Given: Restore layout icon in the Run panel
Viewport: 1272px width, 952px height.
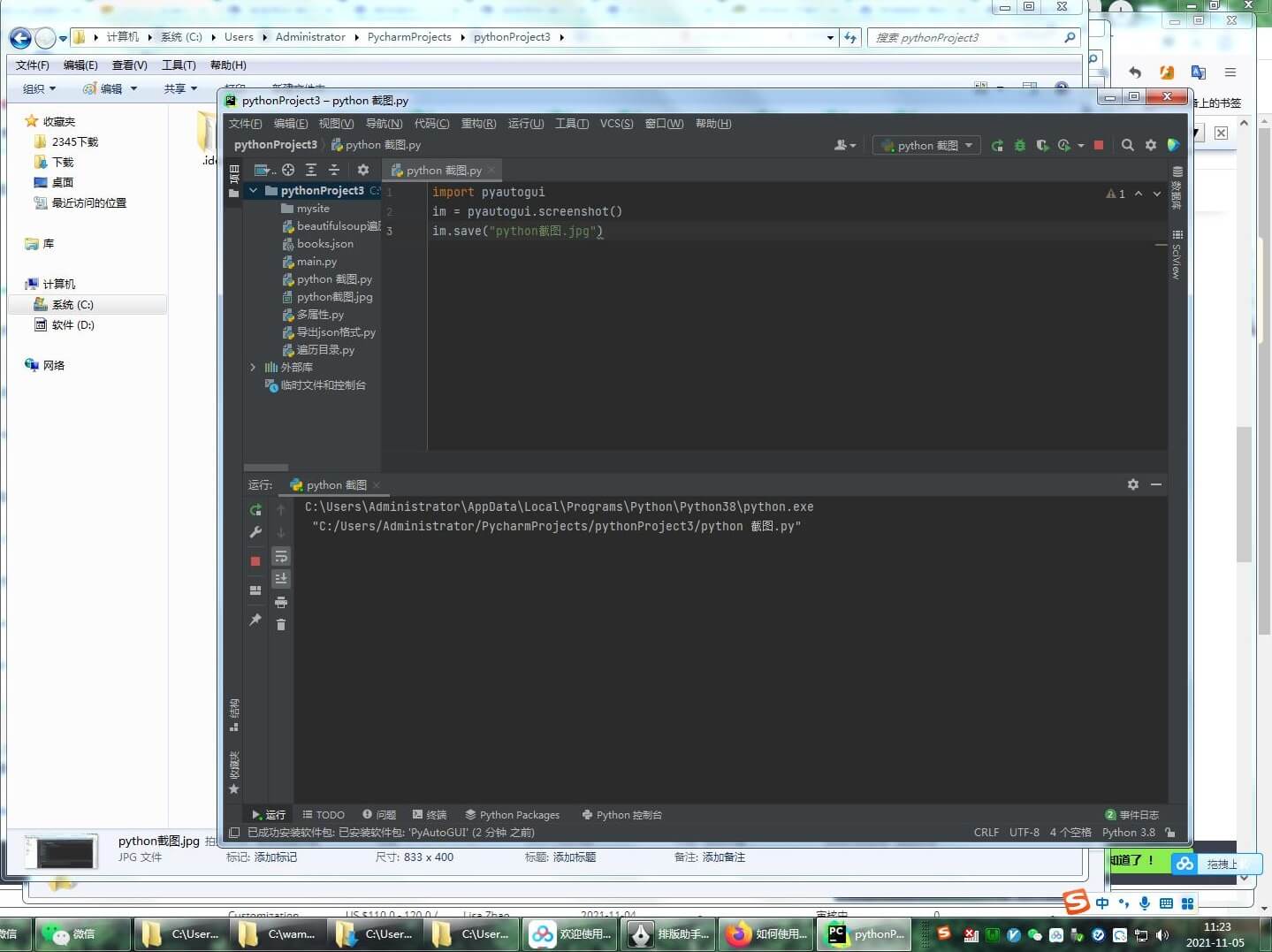Looking at the screenshot, I should point(255,590).
